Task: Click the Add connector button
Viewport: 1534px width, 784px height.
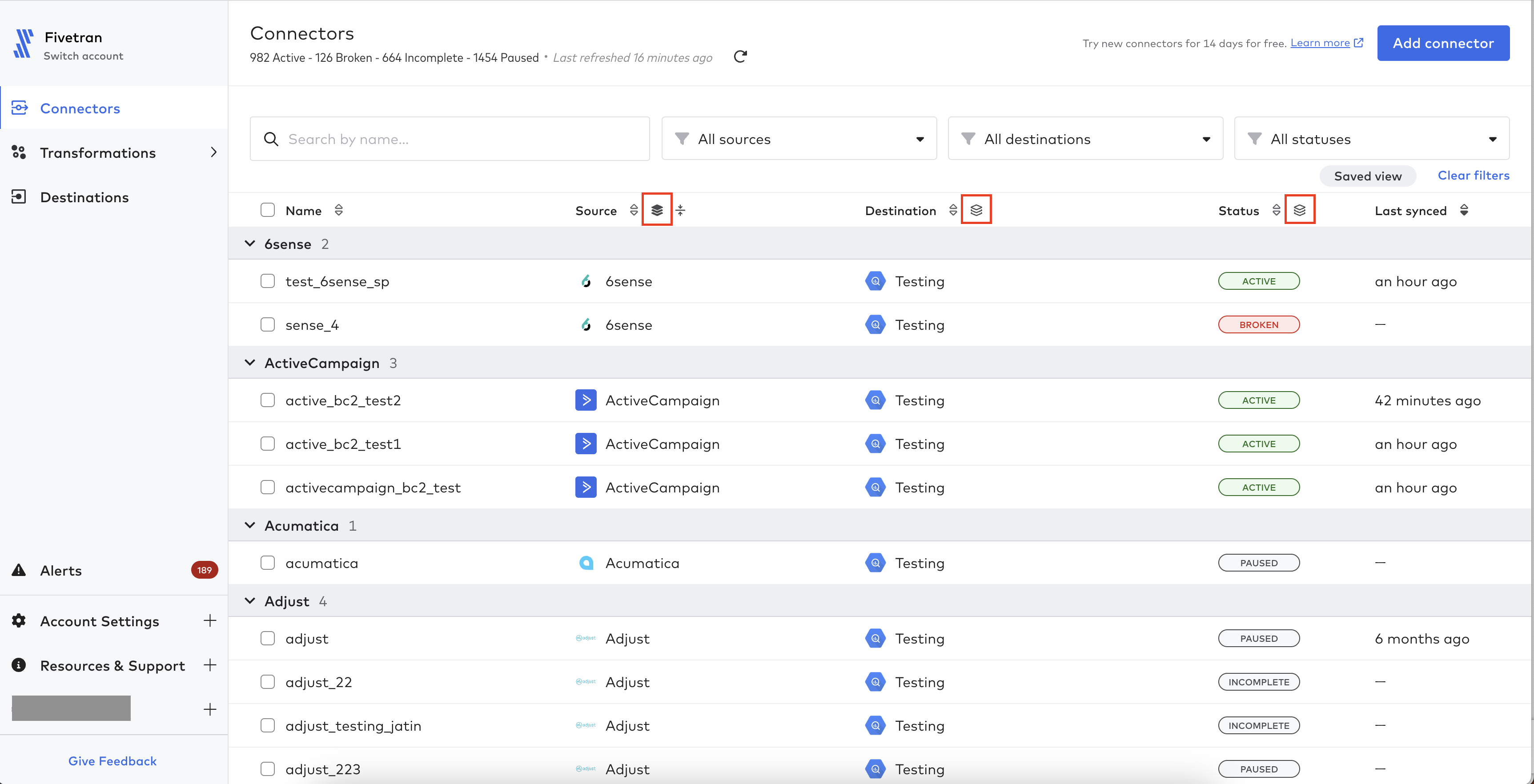Action: [x=1443, y=43]
